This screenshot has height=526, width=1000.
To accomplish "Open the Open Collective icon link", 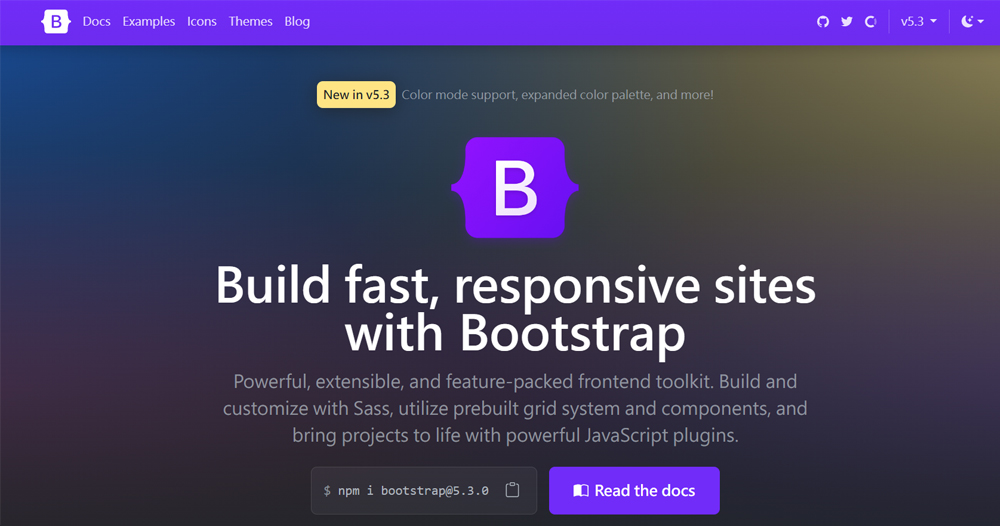I will pos(871,22).
